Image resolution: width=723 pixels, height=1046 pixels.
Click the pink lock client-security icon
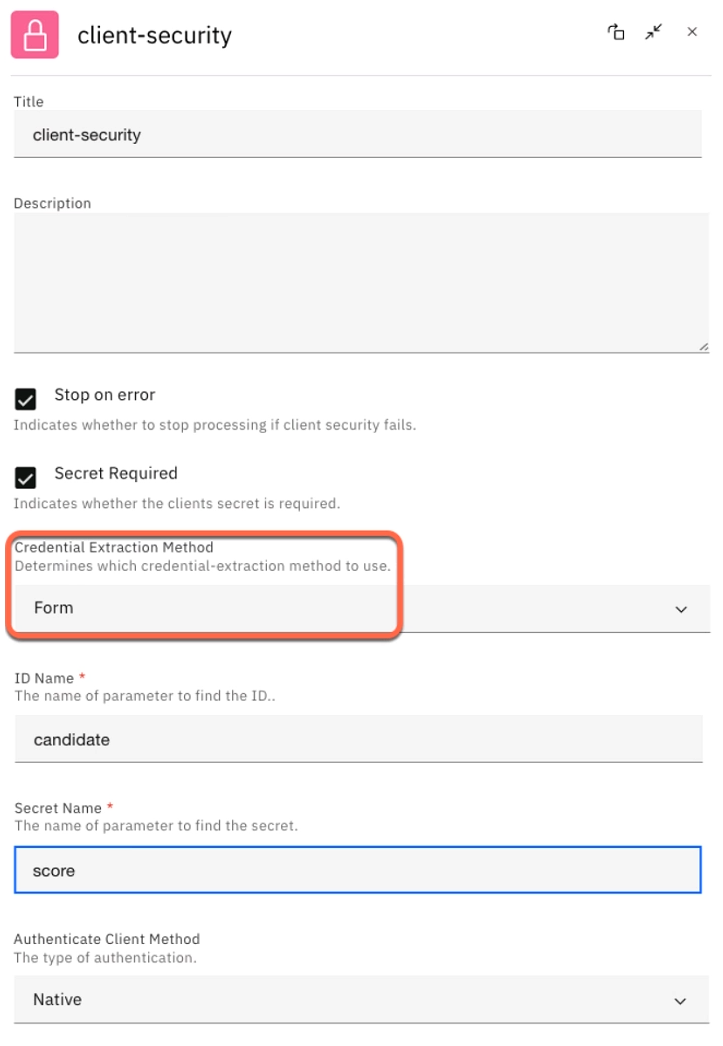click(x=35, y=35)
